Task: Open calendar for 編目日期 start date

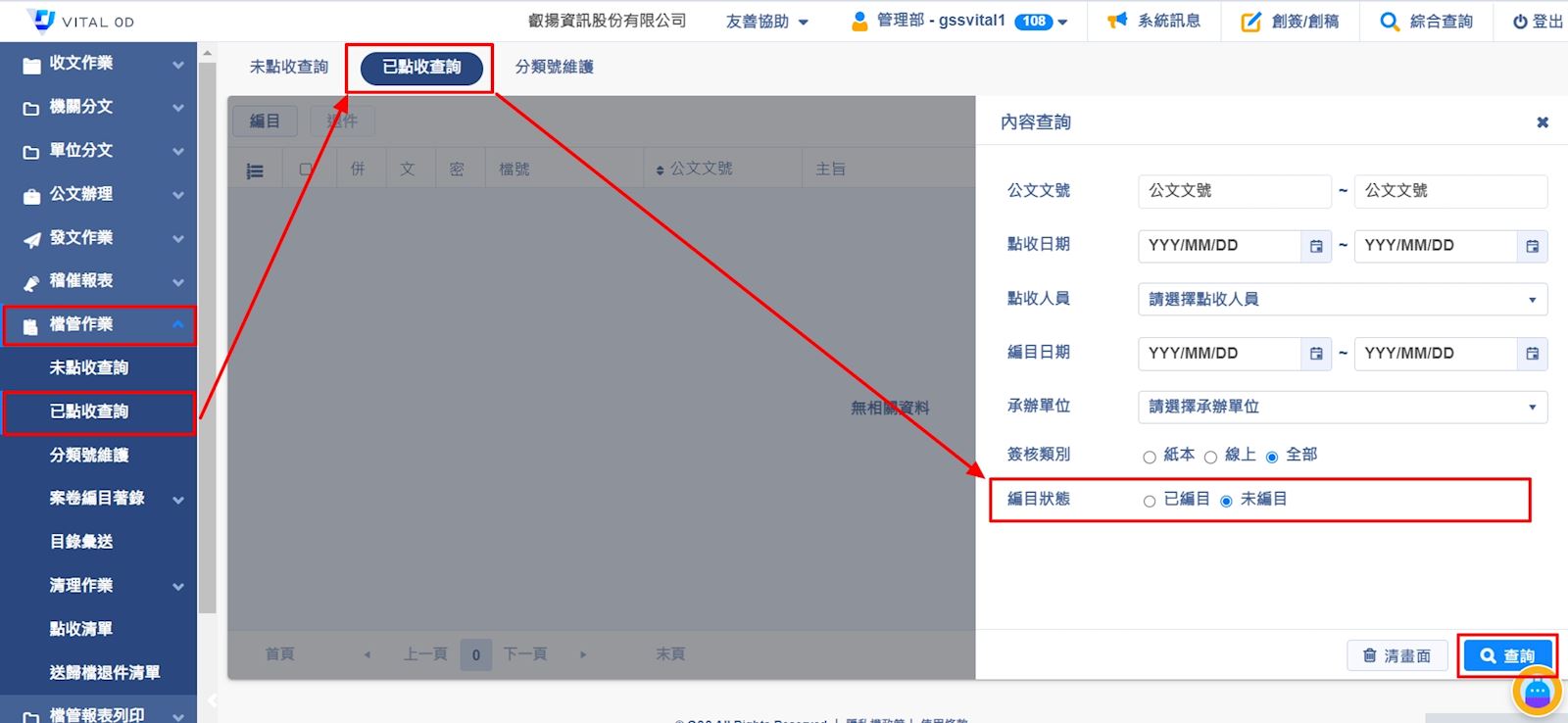Action: (1316, 354)
